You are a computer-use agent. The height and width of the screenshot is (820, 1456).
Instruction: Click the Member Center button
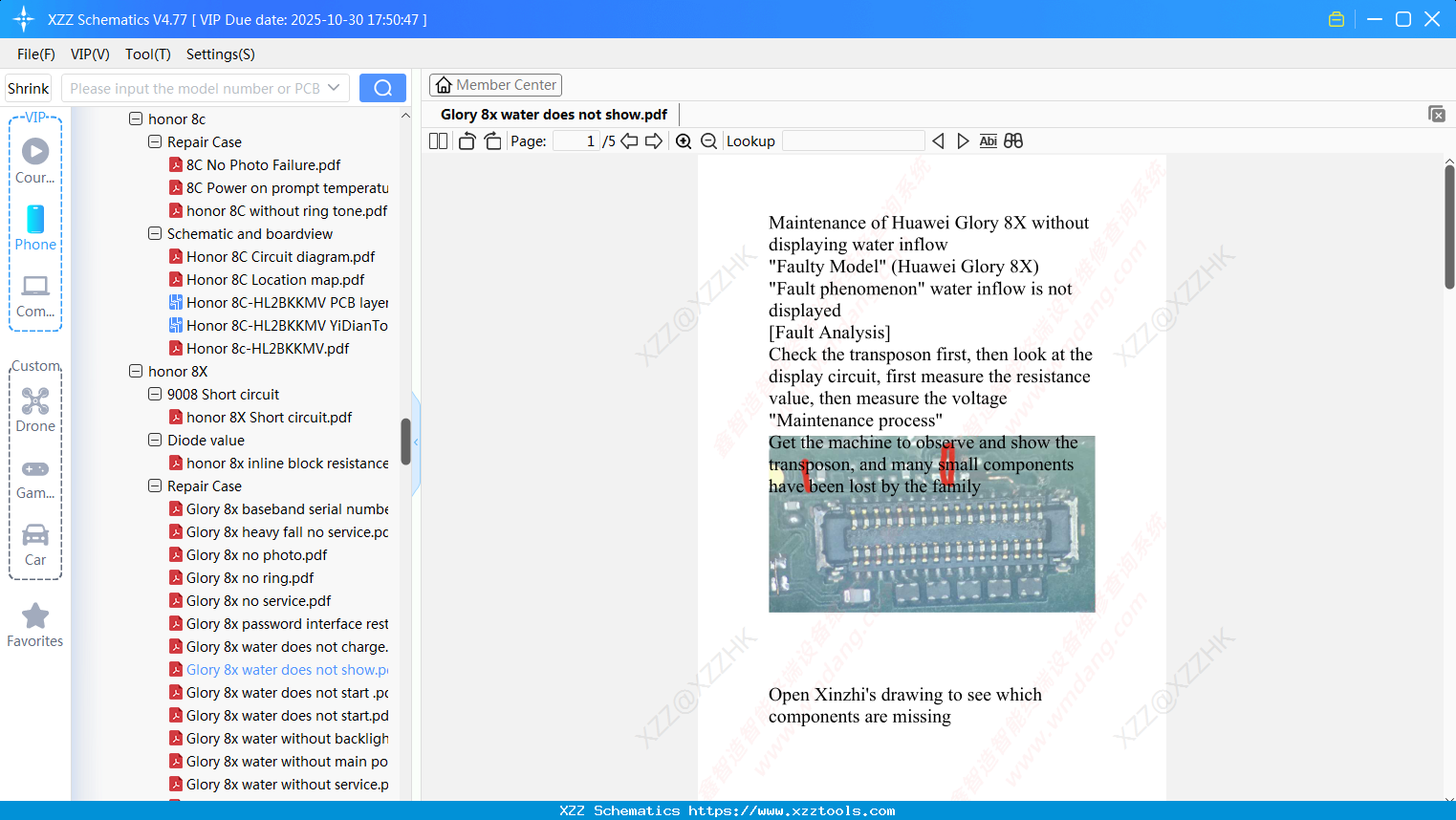click(x=495, y=85)
